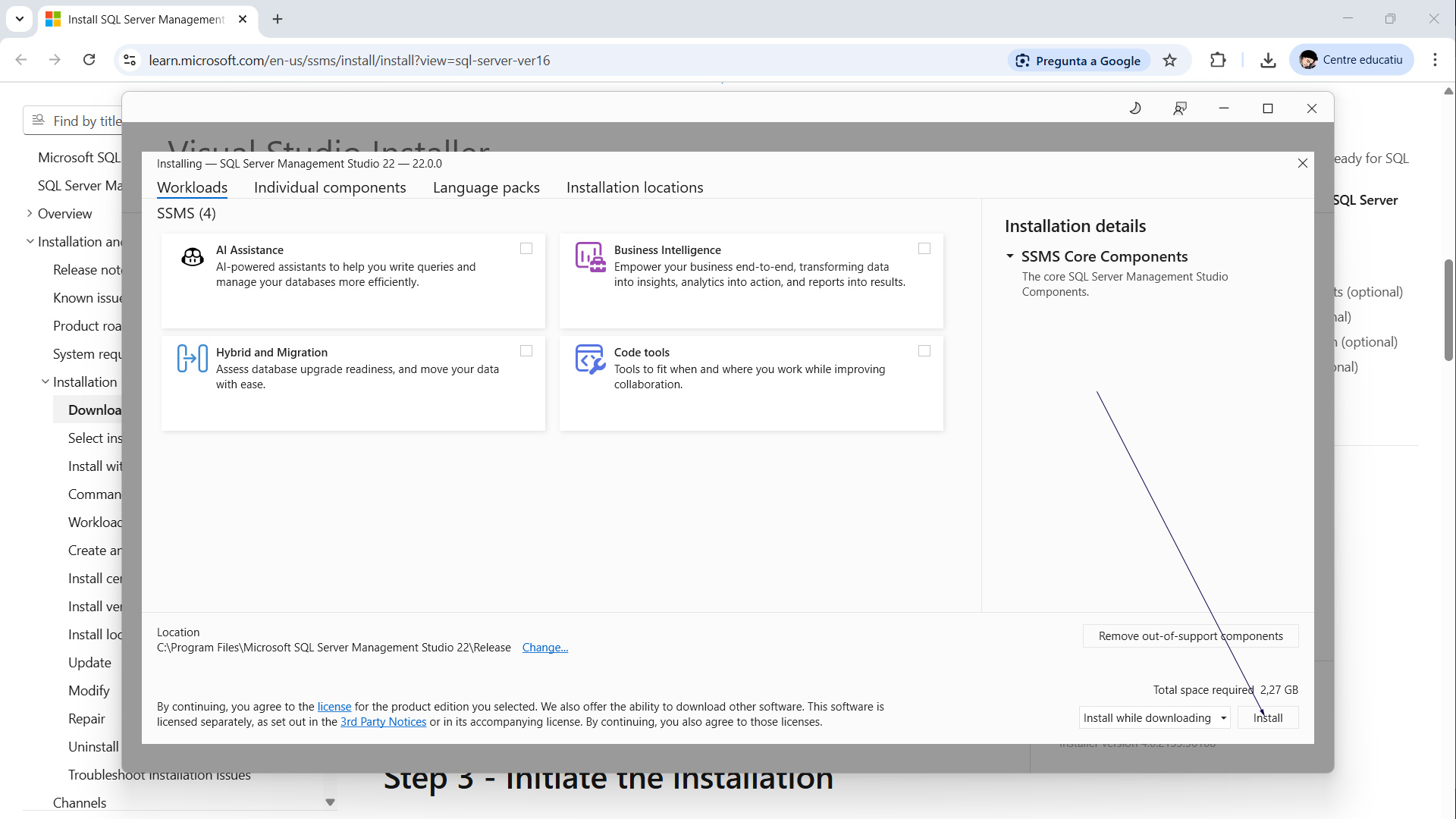Enable the AI Assistance workload checkbox
The image size is (1456, 819).
(x=526, y=249)
